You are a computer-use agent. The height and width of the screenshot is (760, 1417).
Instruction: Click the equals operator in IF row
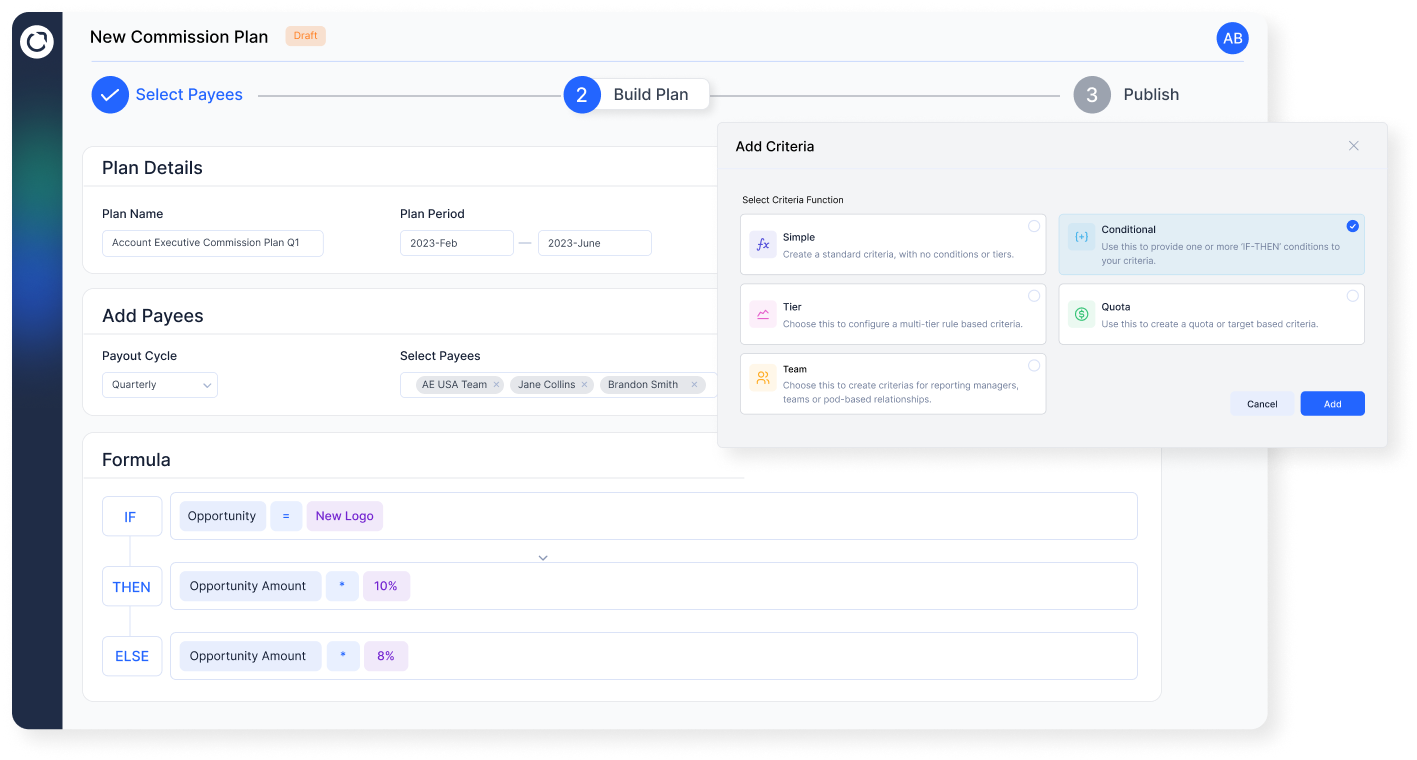click(286, 516)
